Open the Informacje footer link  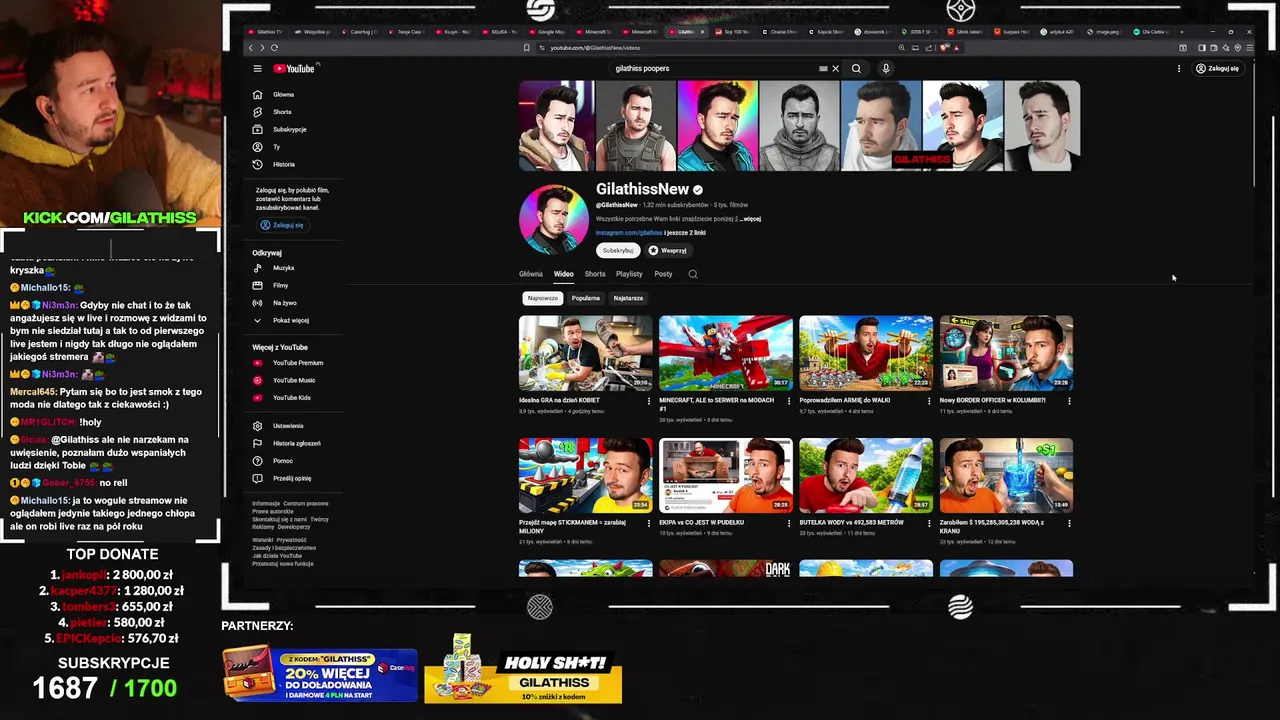[266, 504]
